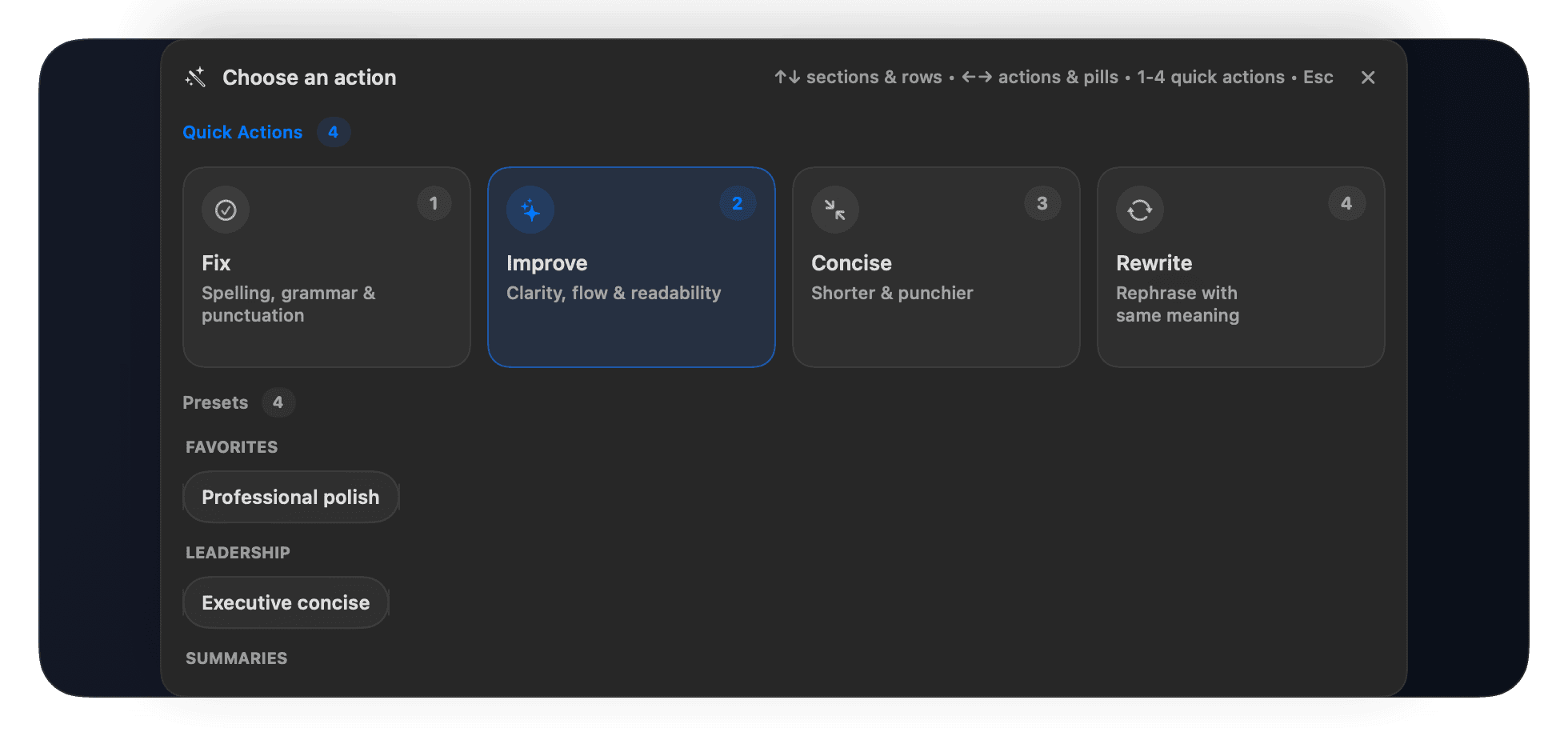Viewport: 1568px width, 736px height.
Task: Click the sparkle icon on the Improve card
Action: pyautogui.click(x=530, y=210)
